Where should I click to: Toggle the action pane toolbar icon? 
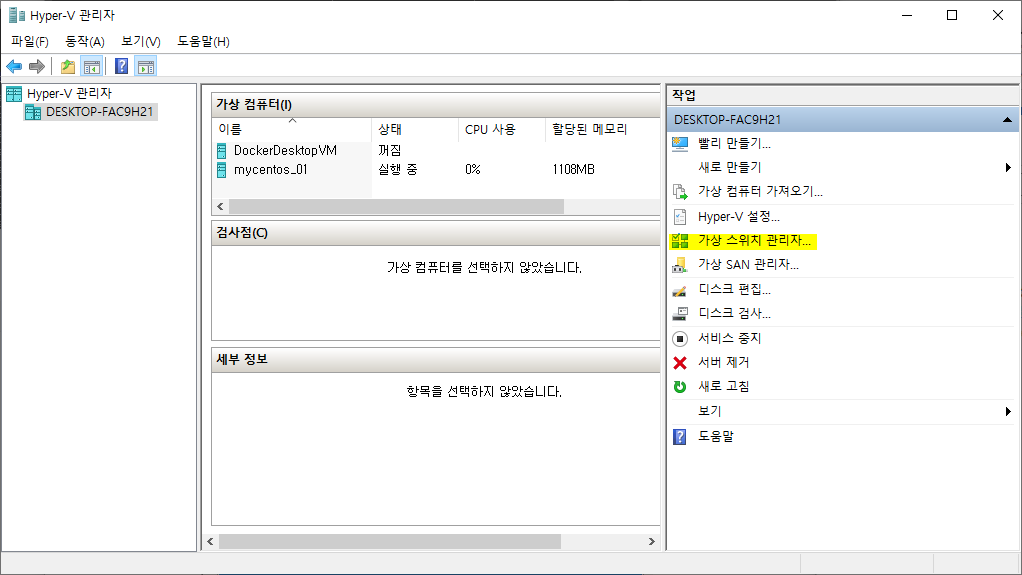[146, 66]
